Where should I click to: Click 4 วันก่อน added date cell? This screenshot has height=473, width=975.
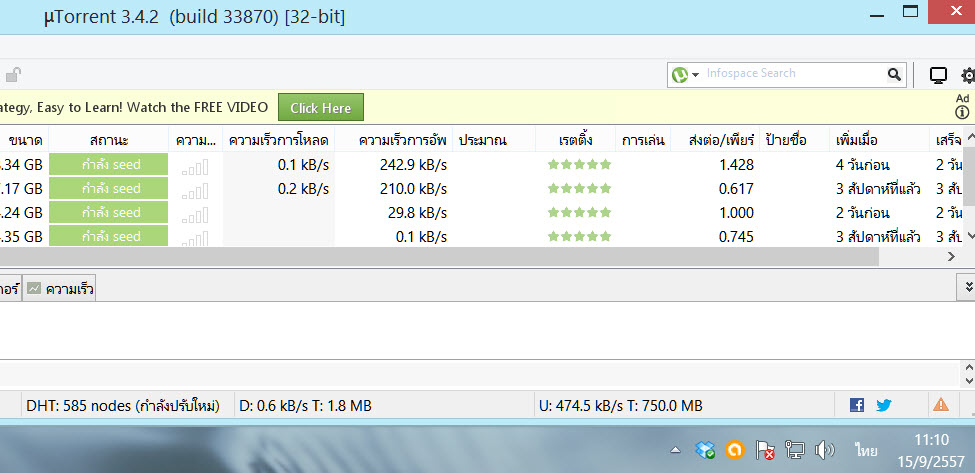point(863,165)
